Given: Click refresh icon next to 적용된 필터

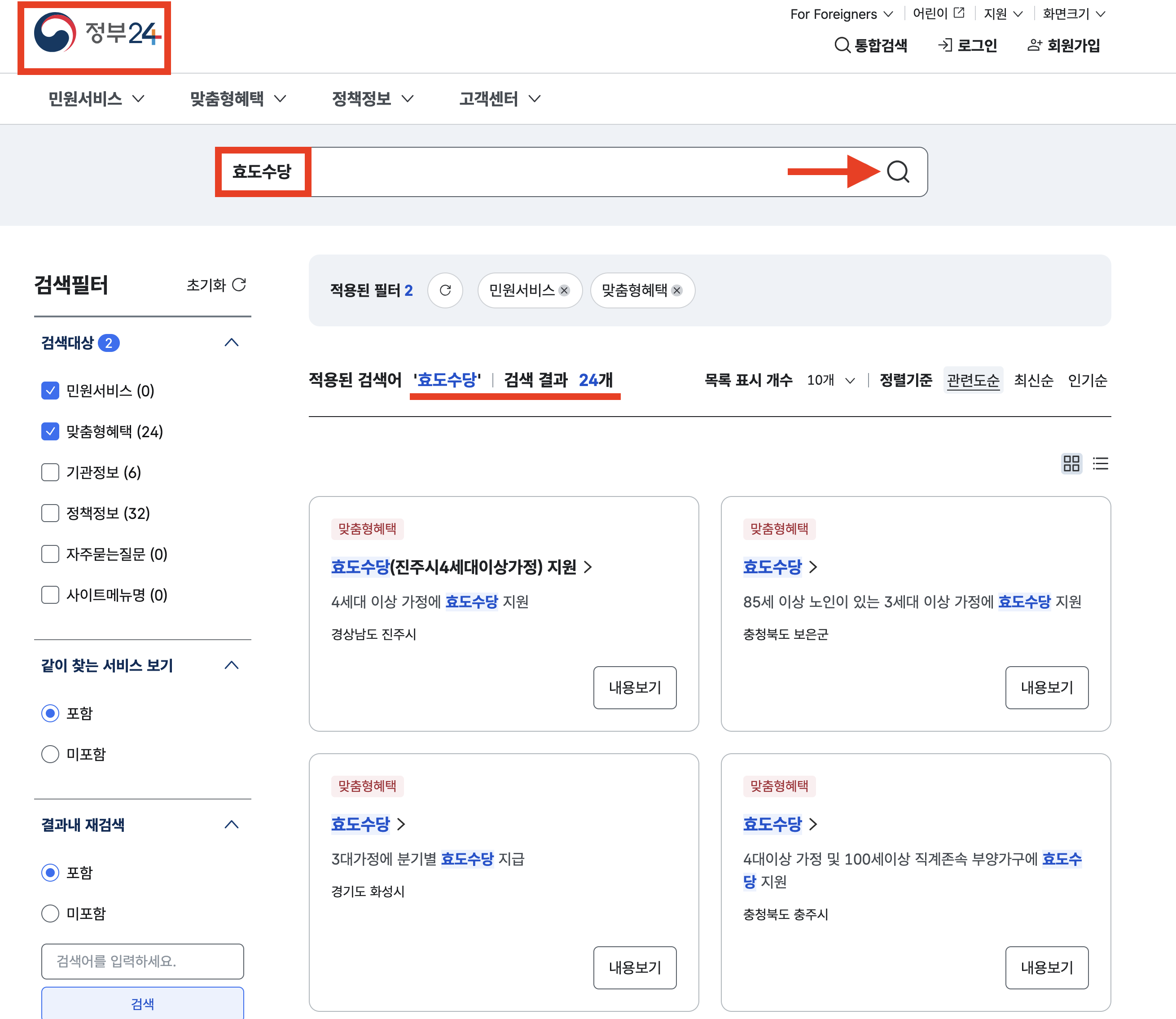Looking at the screenshot, I should (x=445, y=290).
